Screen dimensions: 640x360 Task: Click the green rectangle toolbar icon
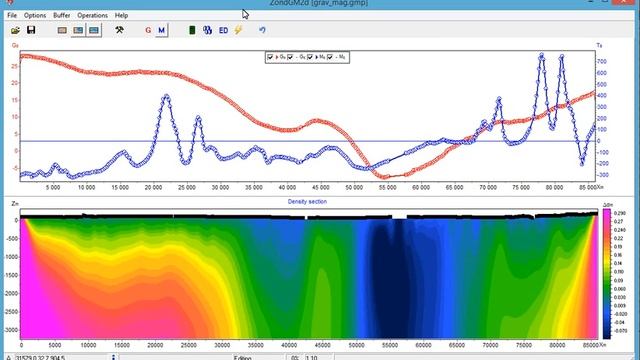(192, 30)
